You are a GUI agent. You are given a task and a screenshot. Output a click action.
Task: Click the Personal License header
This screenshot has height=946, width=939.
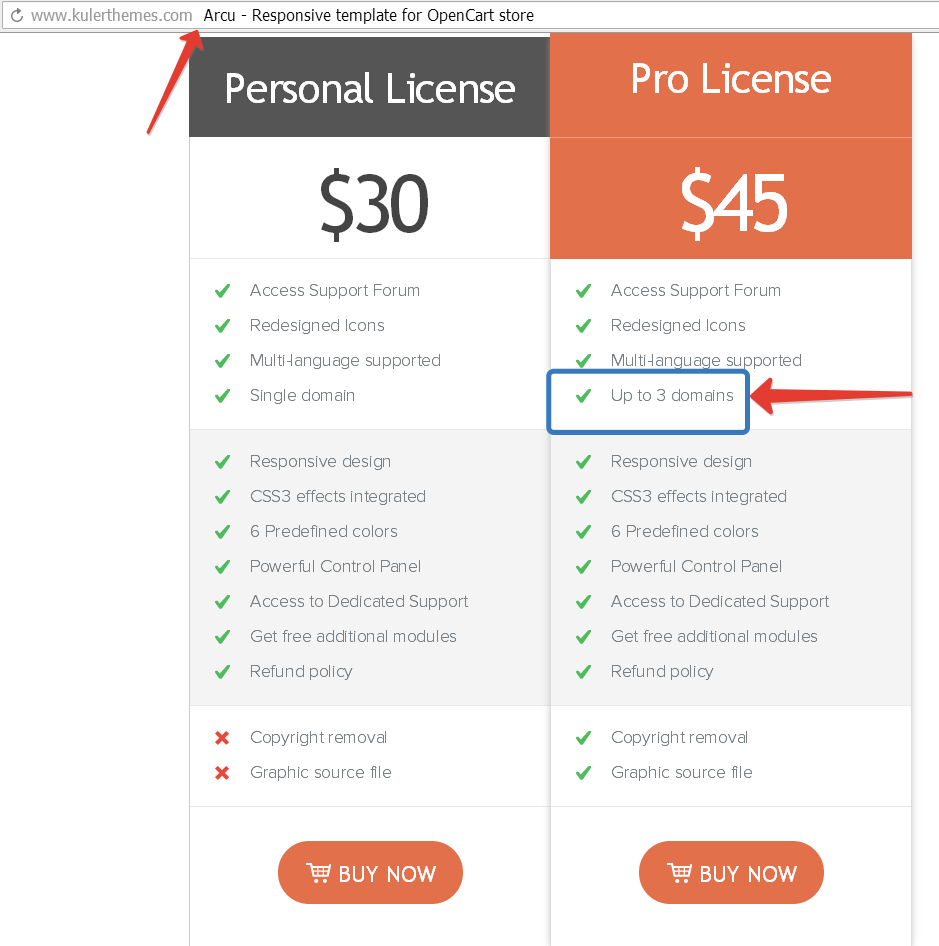pyautogui.click(x=369, y=89)
